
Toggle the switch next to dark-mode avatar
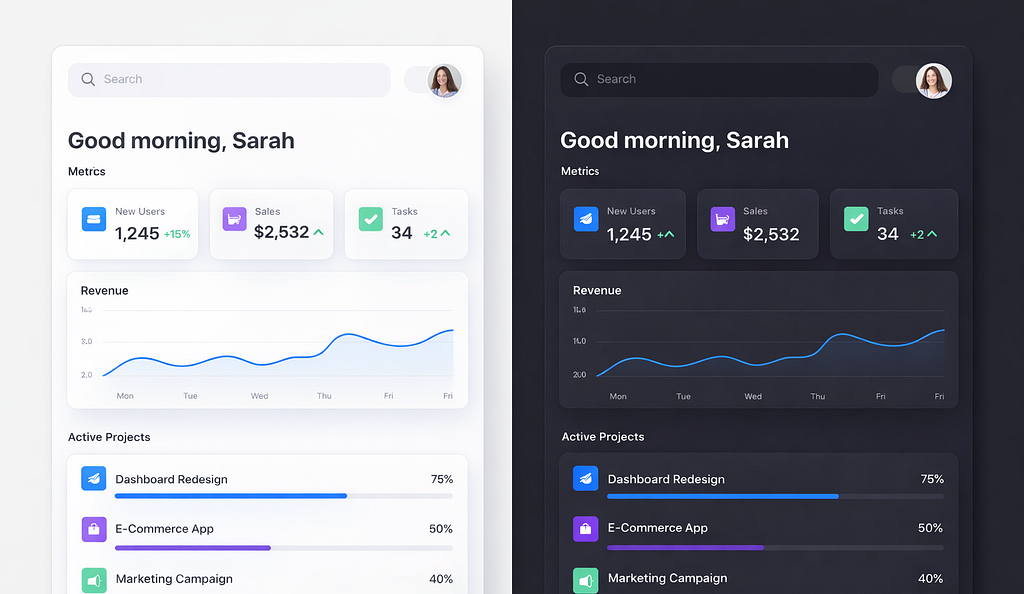(906, 80)
